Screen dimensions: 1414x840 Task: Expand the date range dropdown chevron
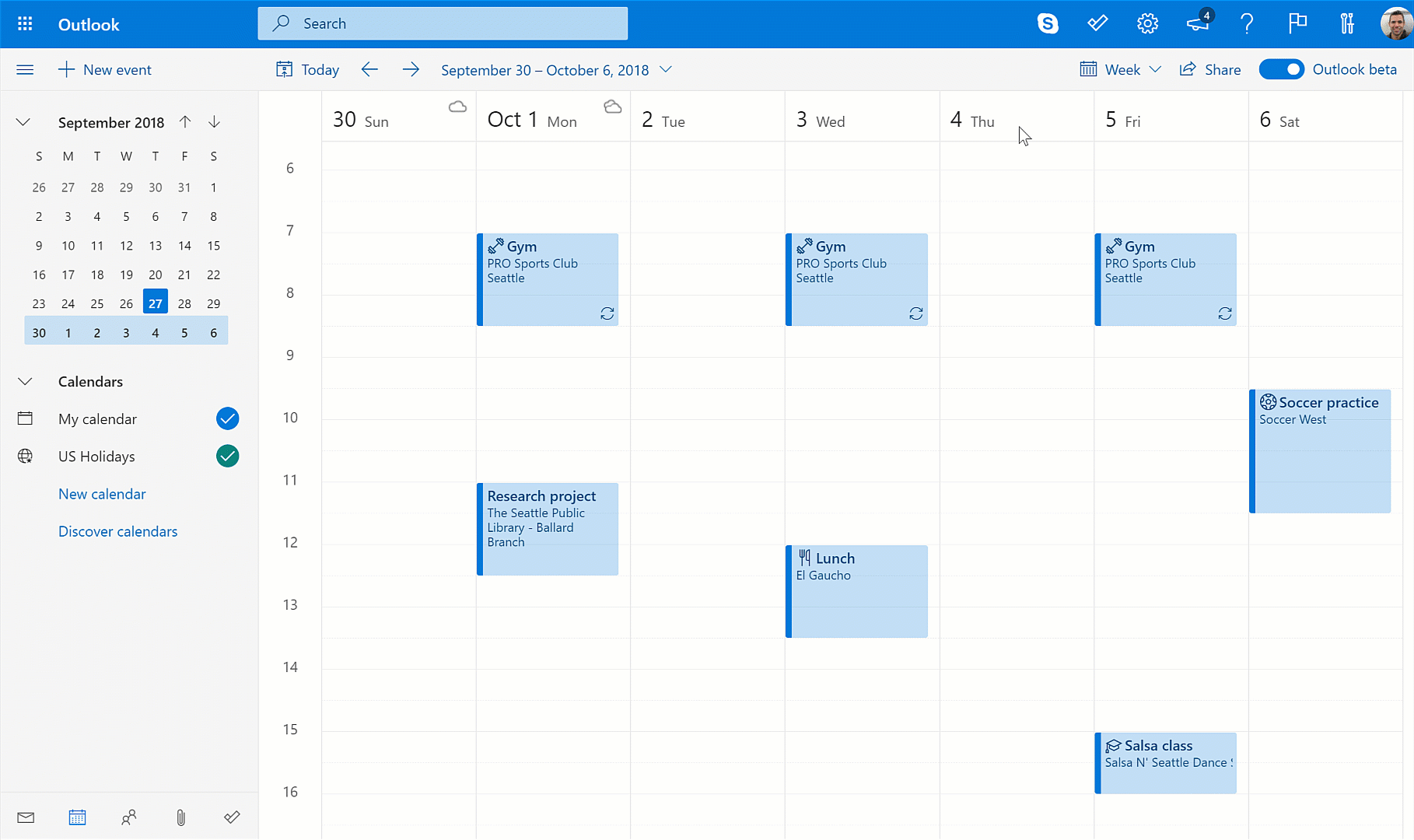click(x=666, y=69)
